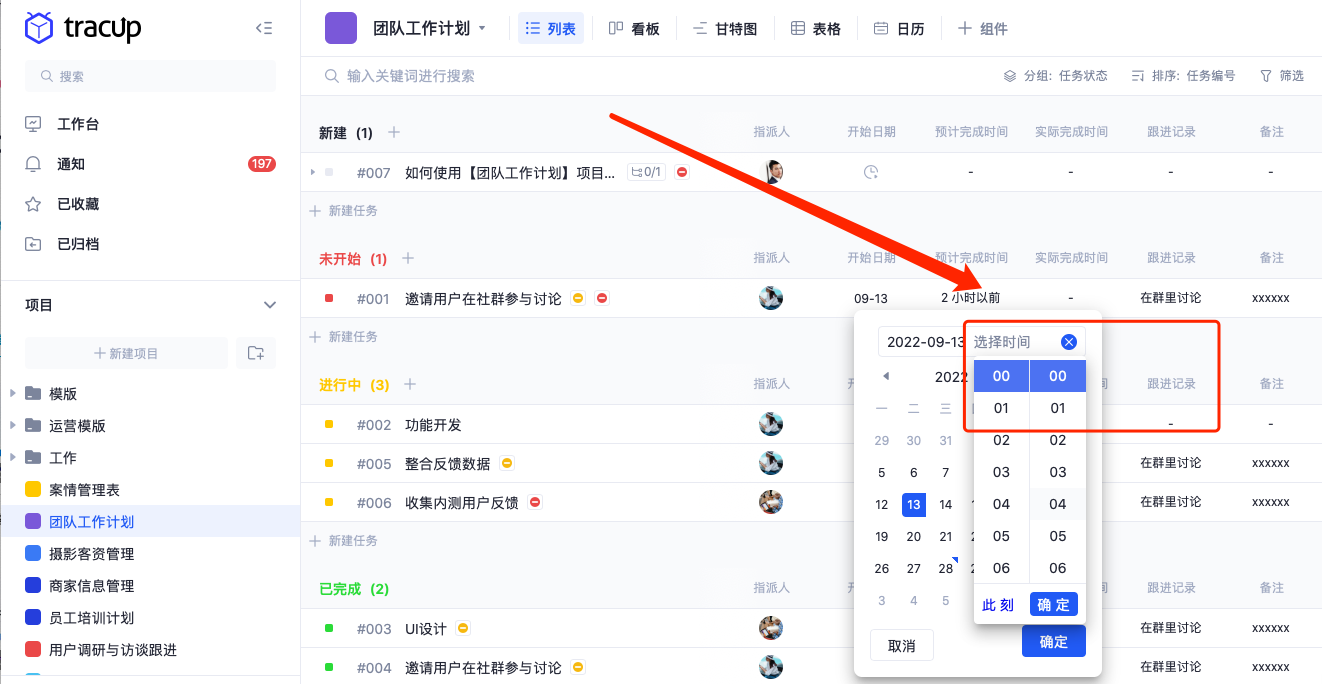Click the subtask 0/1 icon on task #007
Screen dimensions: 1322x684
click(x=645, y=172)
